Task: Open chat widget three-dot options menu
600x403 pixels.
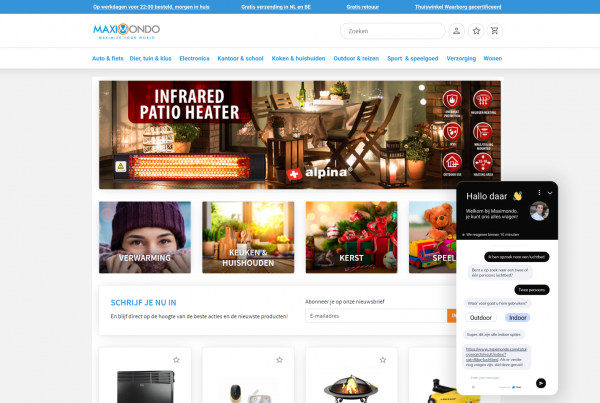Action: coord(539,193)
